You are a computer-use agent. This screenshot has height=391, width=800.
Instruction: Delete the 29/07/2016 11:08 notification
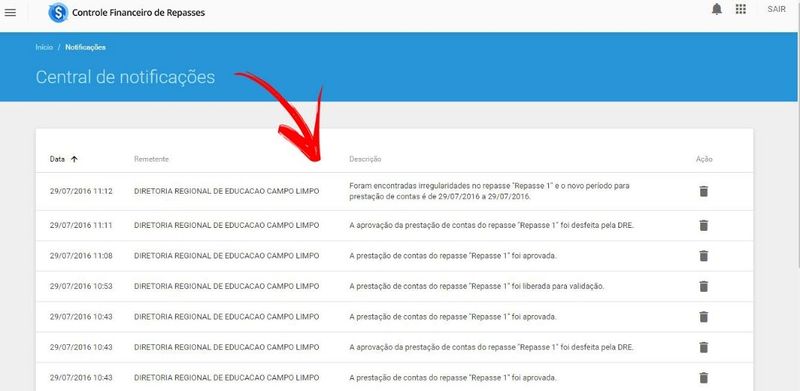pyautogui.click(x=704, y=256)
